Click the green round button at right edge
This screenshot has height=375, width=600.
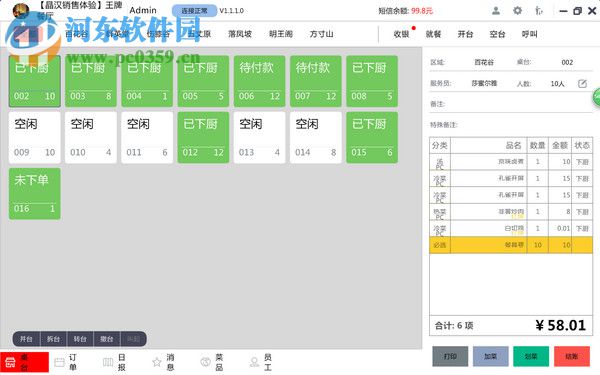[x=597, y=97]
